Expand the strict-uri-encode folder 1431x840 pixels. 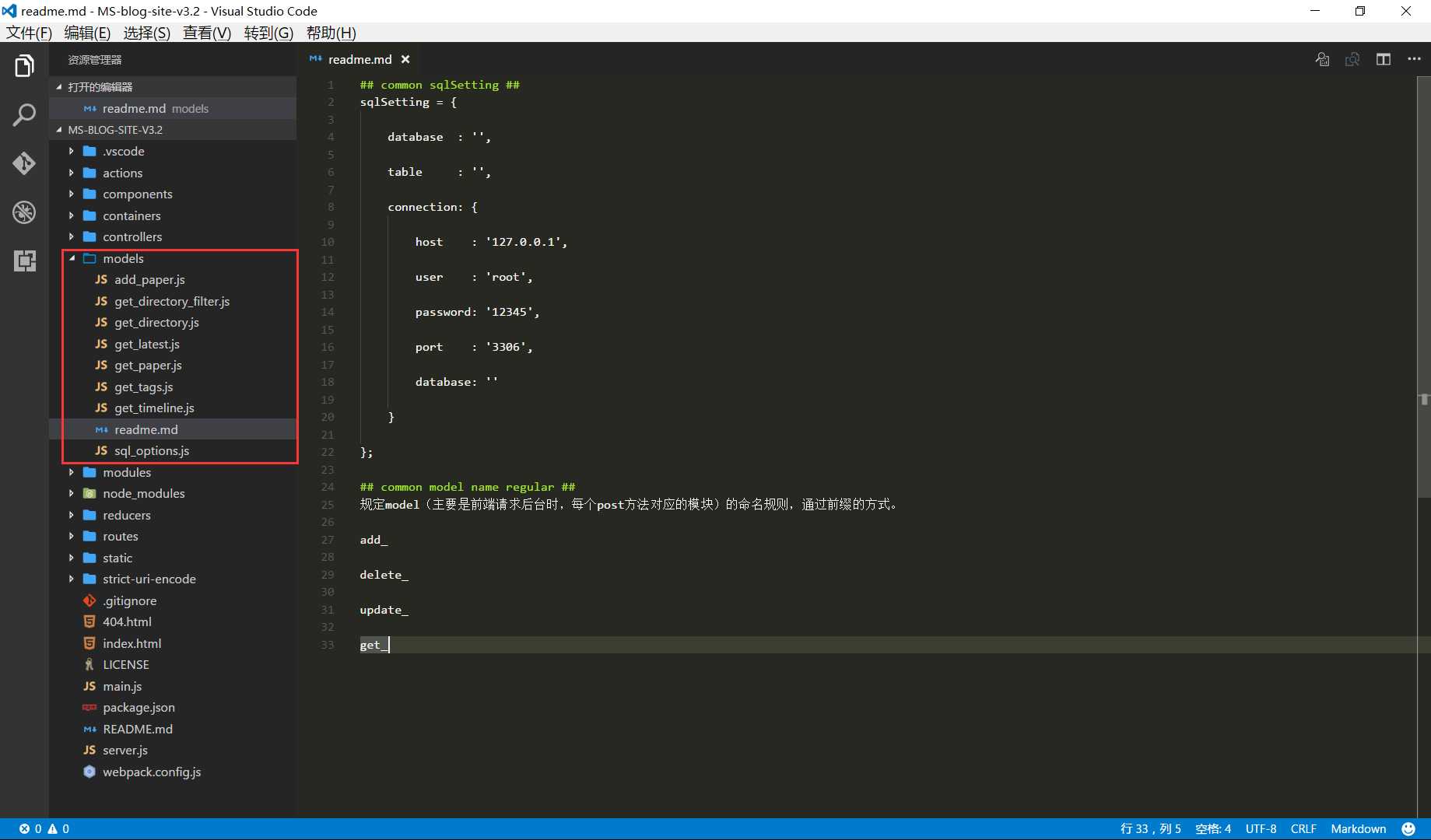click(x=72, y=579)
